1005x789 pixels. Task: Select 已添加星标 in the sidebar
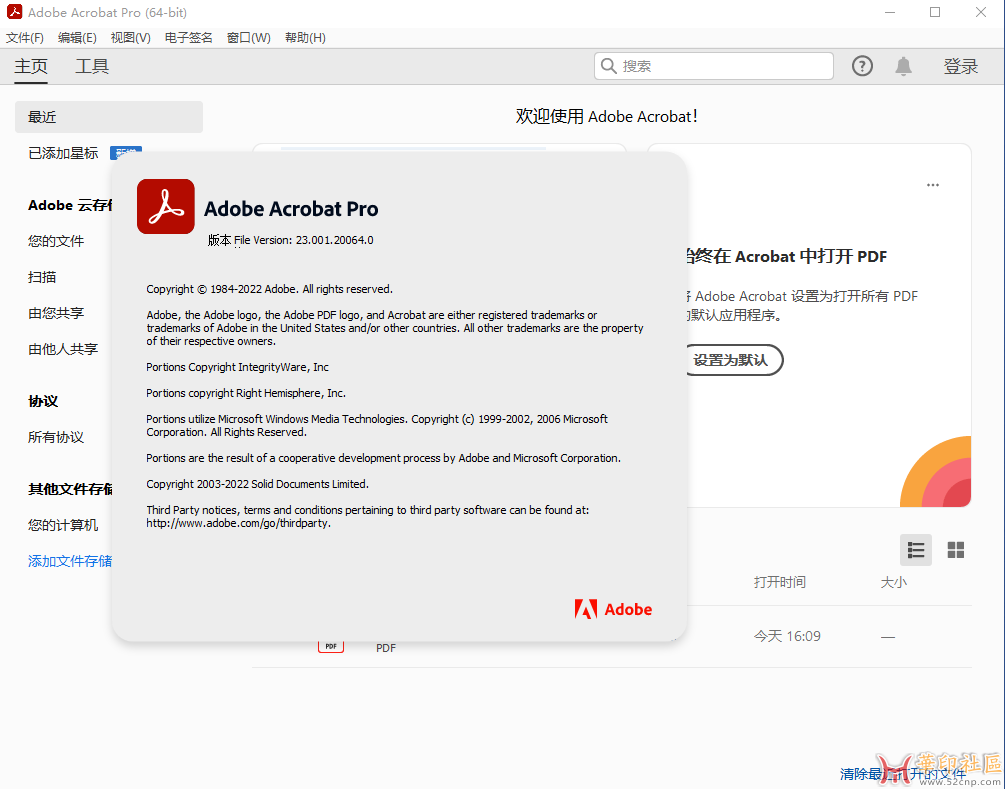tap(63, 153)
